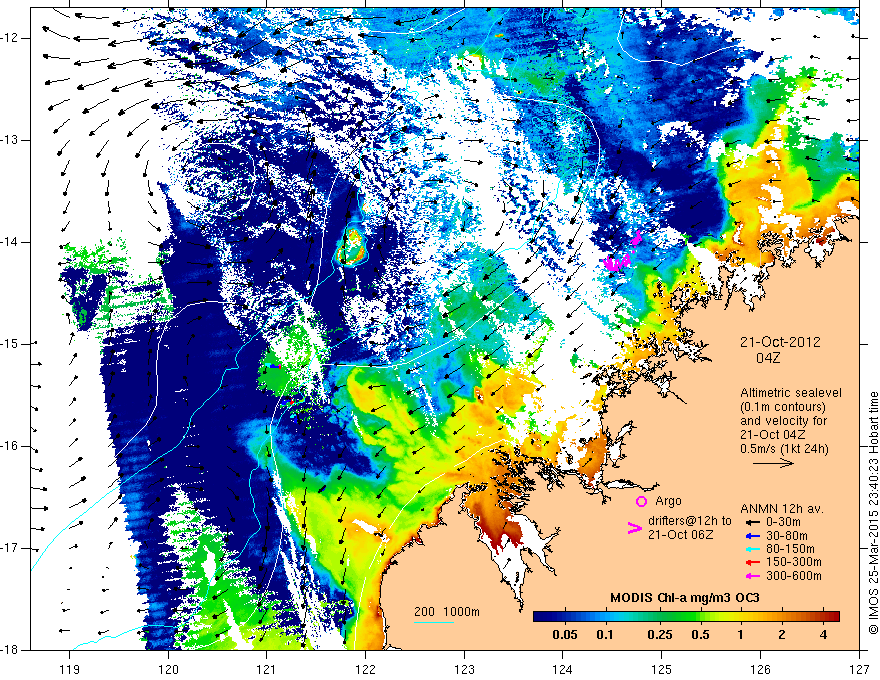Image resolution: width=880 pixels, height=680 pixels.
Task: Click the time label 04Z
Action: [x=768, y=358]
